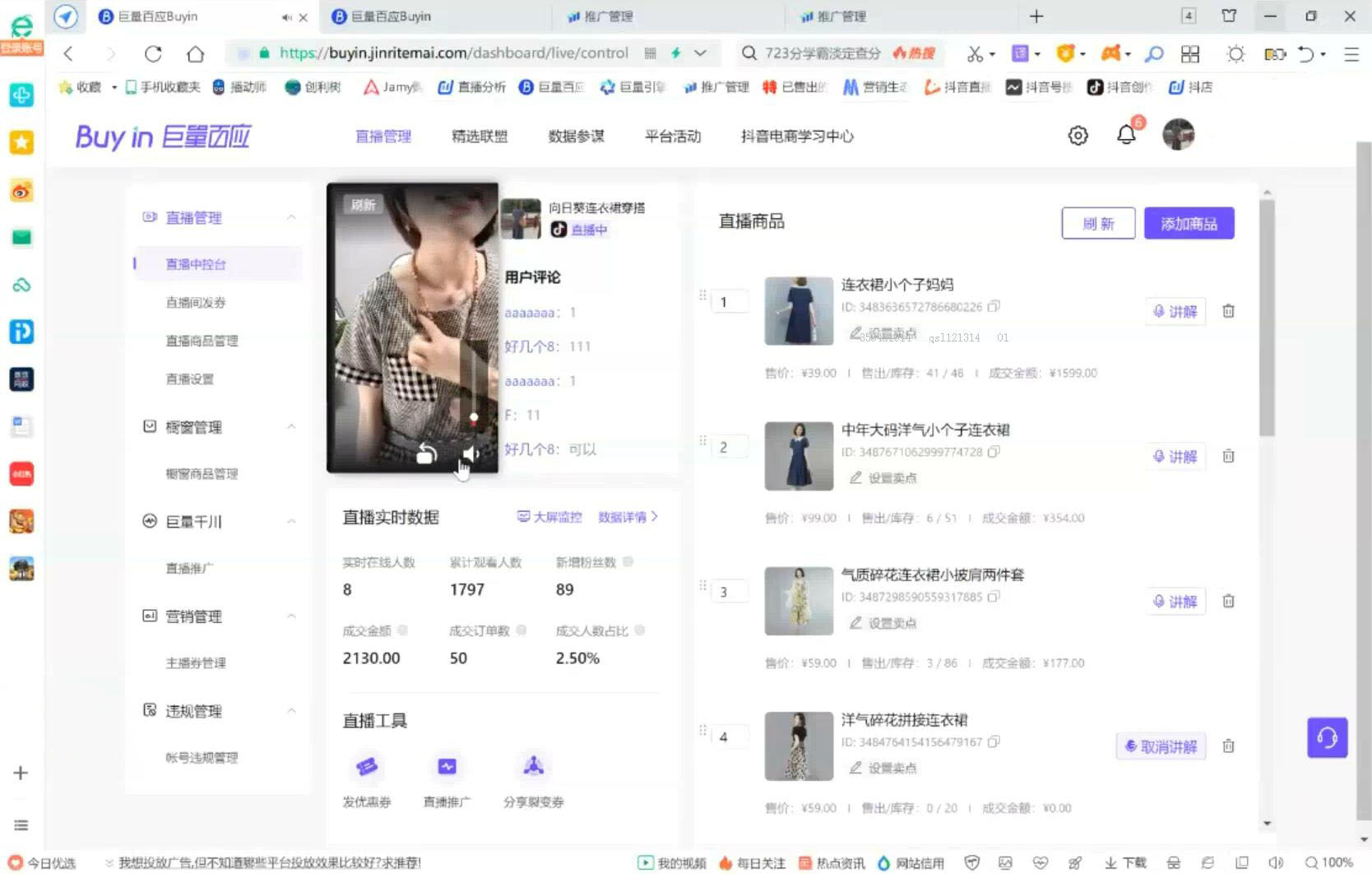Reload page with browser refresh icon

coord(153,53)
